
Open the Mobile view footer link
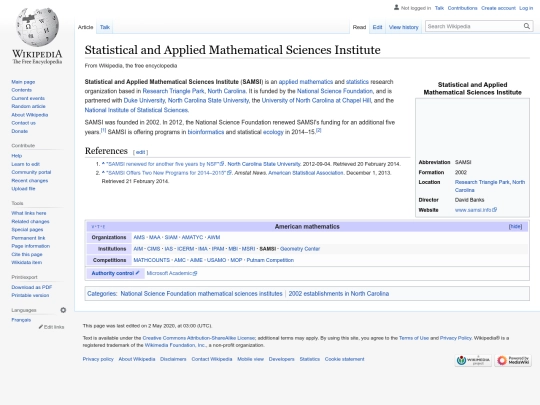[x=250, y=359]
